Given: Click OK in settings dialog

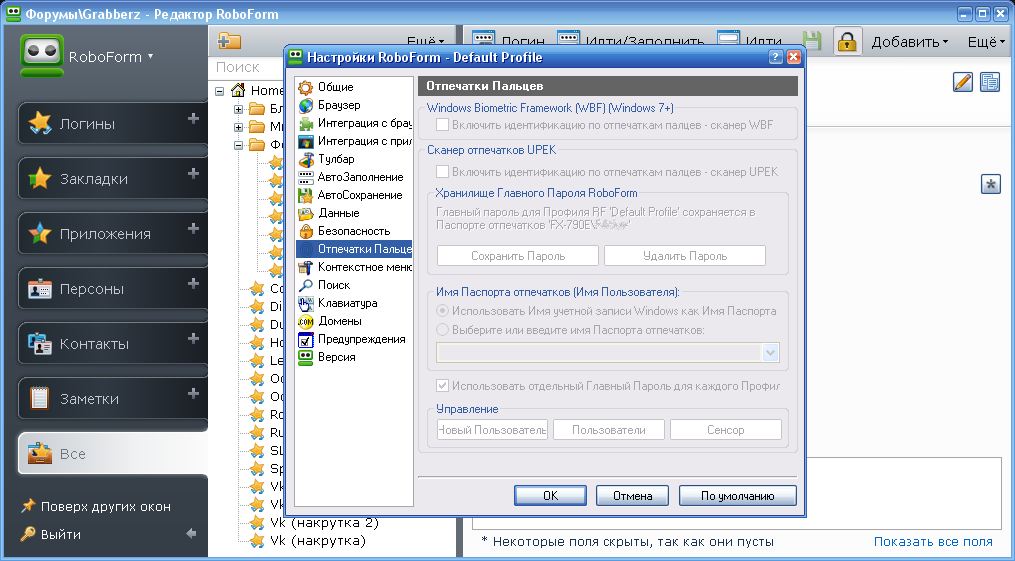Looking at the screenshot, I should point(550,496).
